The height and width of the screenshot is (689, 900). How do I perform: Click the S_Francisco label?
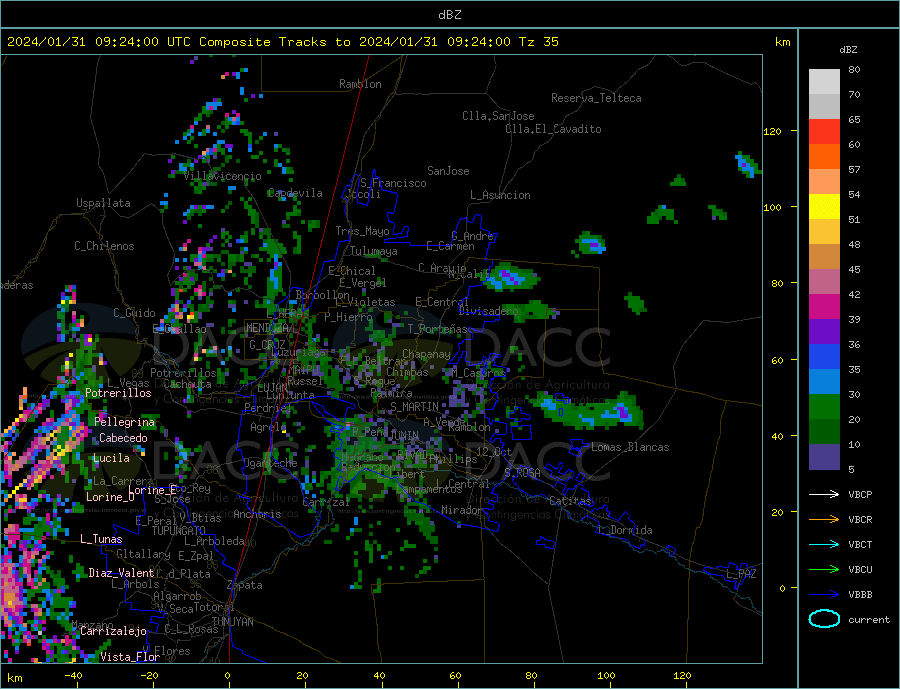[x=393, y=183]
